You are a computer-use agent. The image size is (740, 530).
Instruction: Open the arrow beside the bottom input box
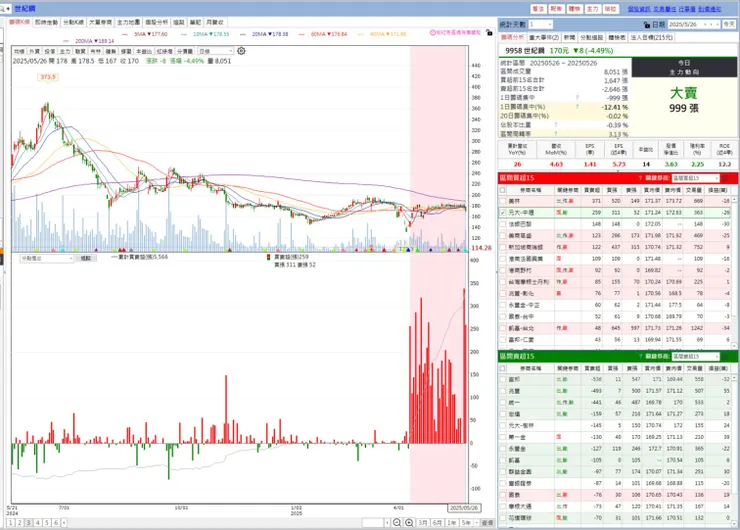(x=387, y=522)
